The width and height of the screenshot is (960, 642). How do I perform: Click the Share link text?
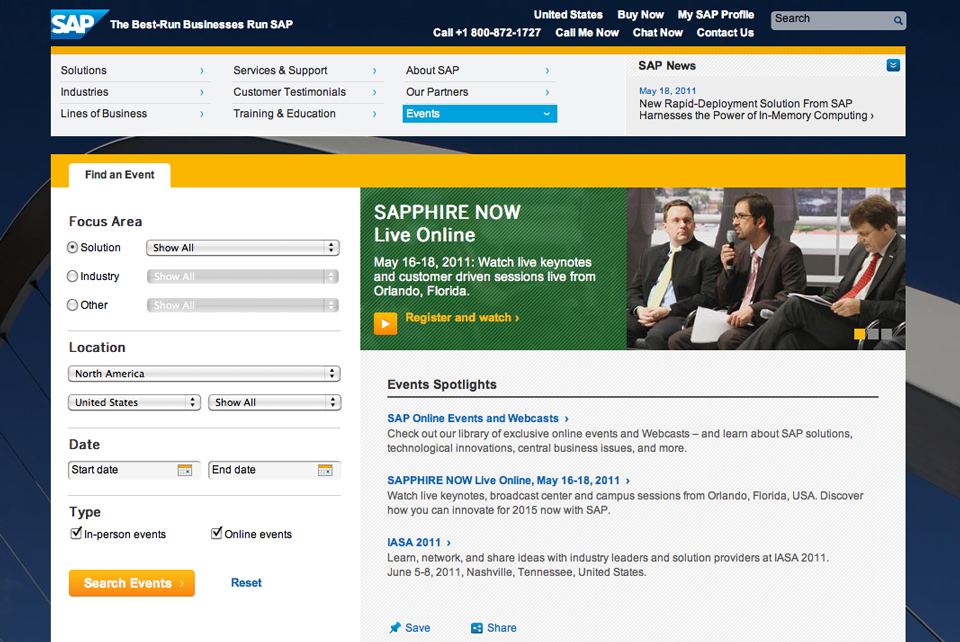coord(501,628)
